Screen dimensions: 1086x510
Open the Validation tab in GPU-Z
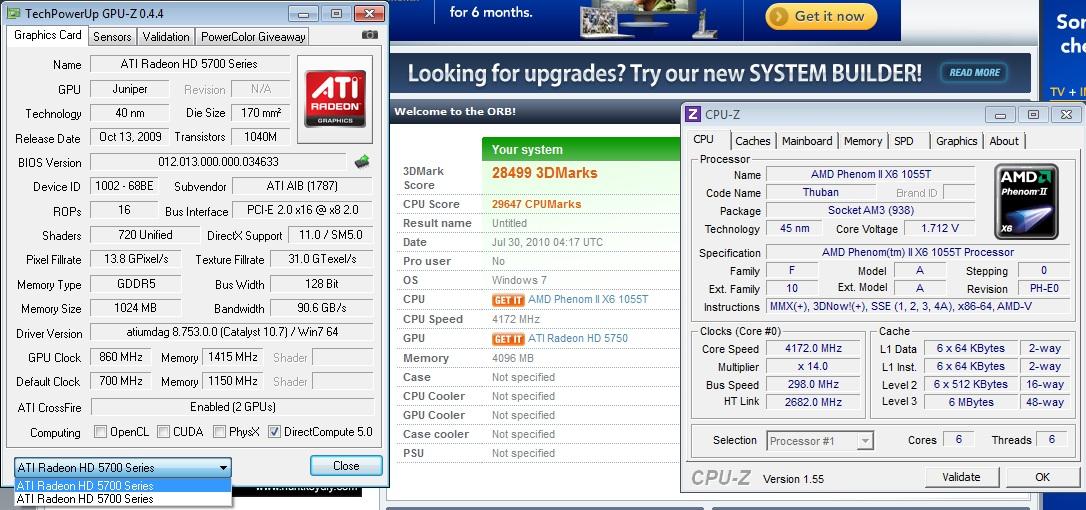tap(166, 37)
